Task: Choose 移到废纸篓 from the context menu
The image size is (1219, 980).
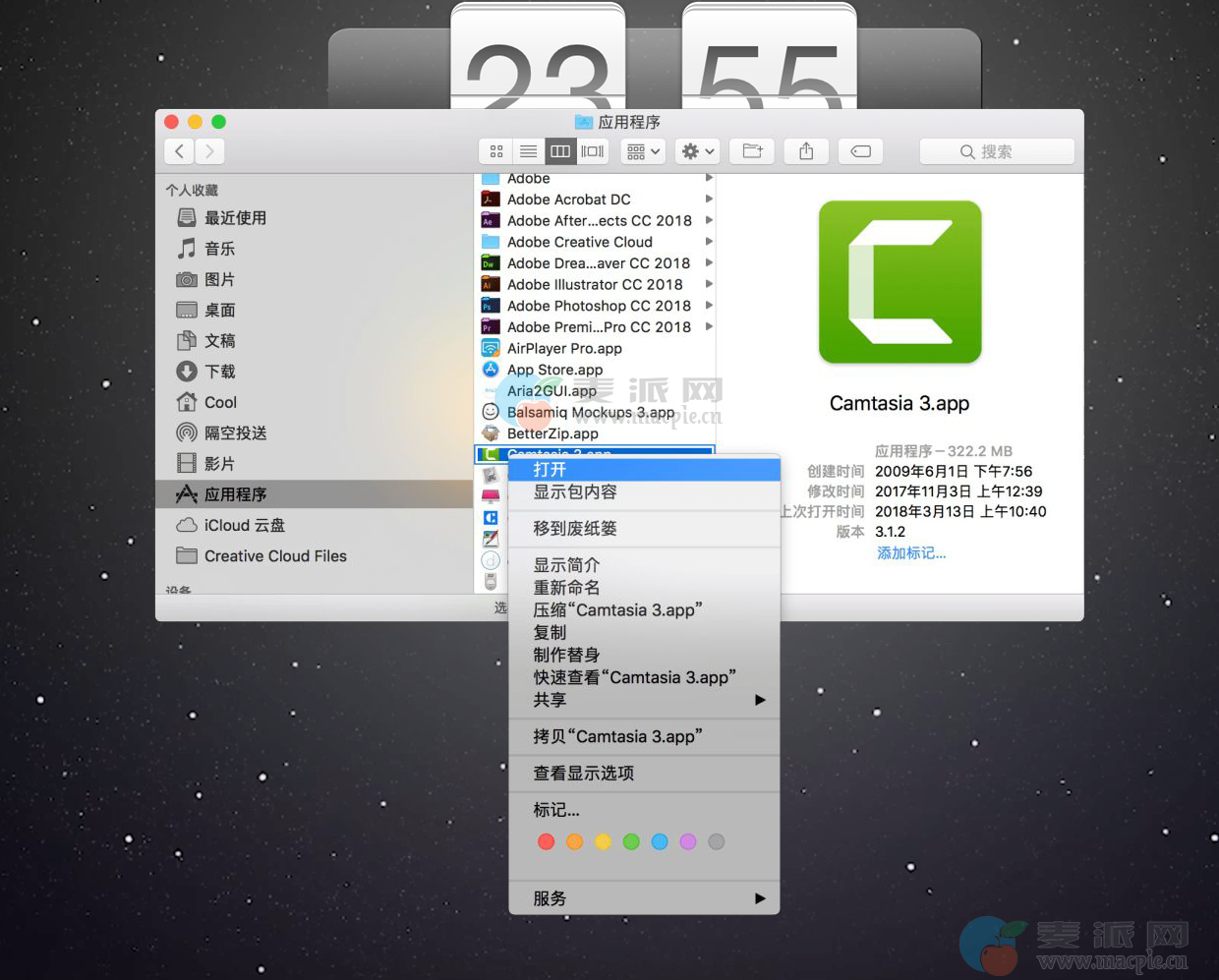Action: [x=644, y=528]
